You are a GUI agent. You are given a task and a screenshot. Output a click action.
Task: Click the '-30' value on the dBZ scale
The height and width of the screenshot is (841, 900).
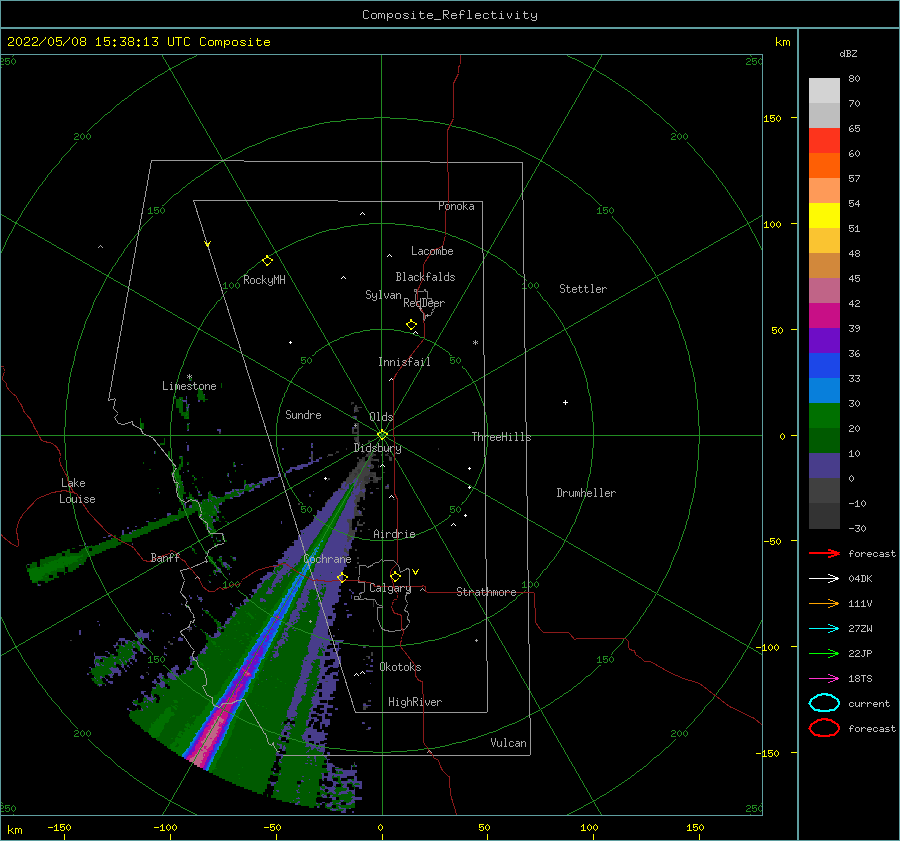click(x=857, y=528)
